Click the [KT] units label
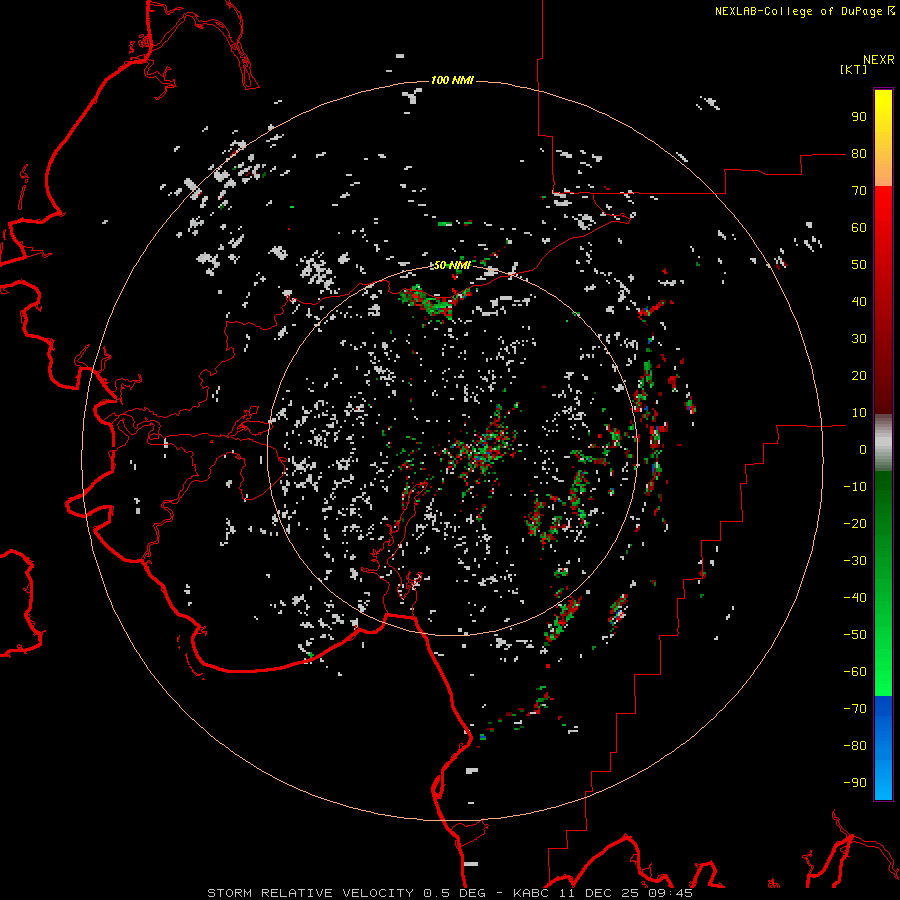Image resolution: width=900 pixels, height=900 pixels. pyautogui.click(x=854, y=69)
